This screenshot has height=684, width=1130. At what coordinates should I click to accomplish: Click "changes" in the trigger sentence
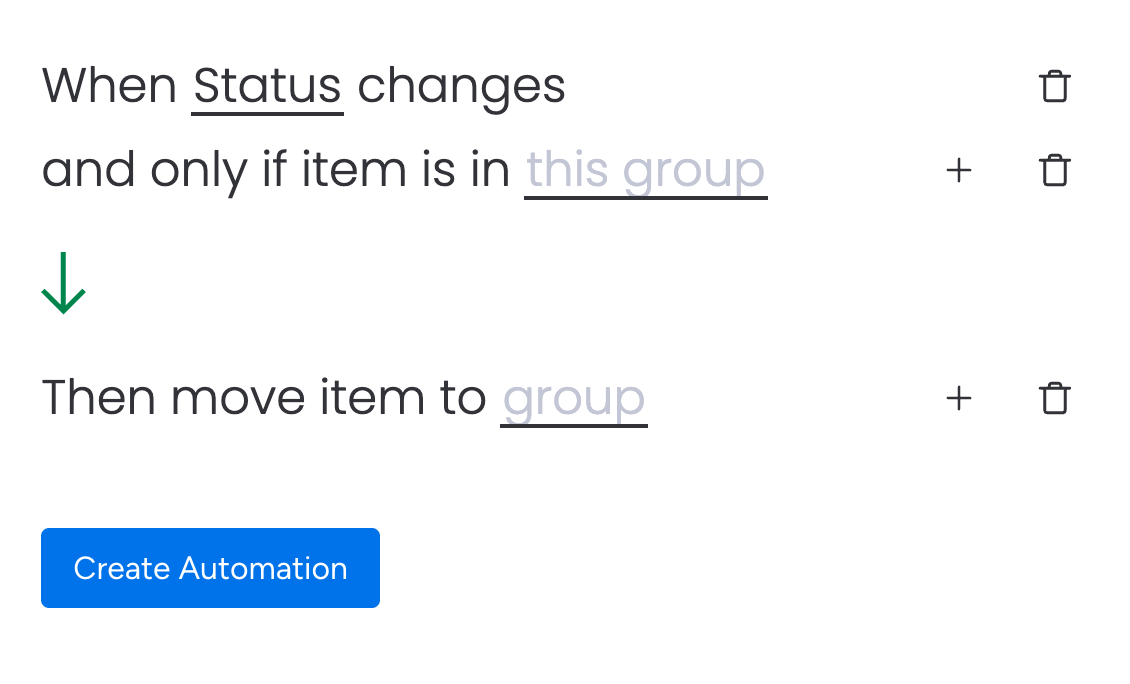point(461,86)
